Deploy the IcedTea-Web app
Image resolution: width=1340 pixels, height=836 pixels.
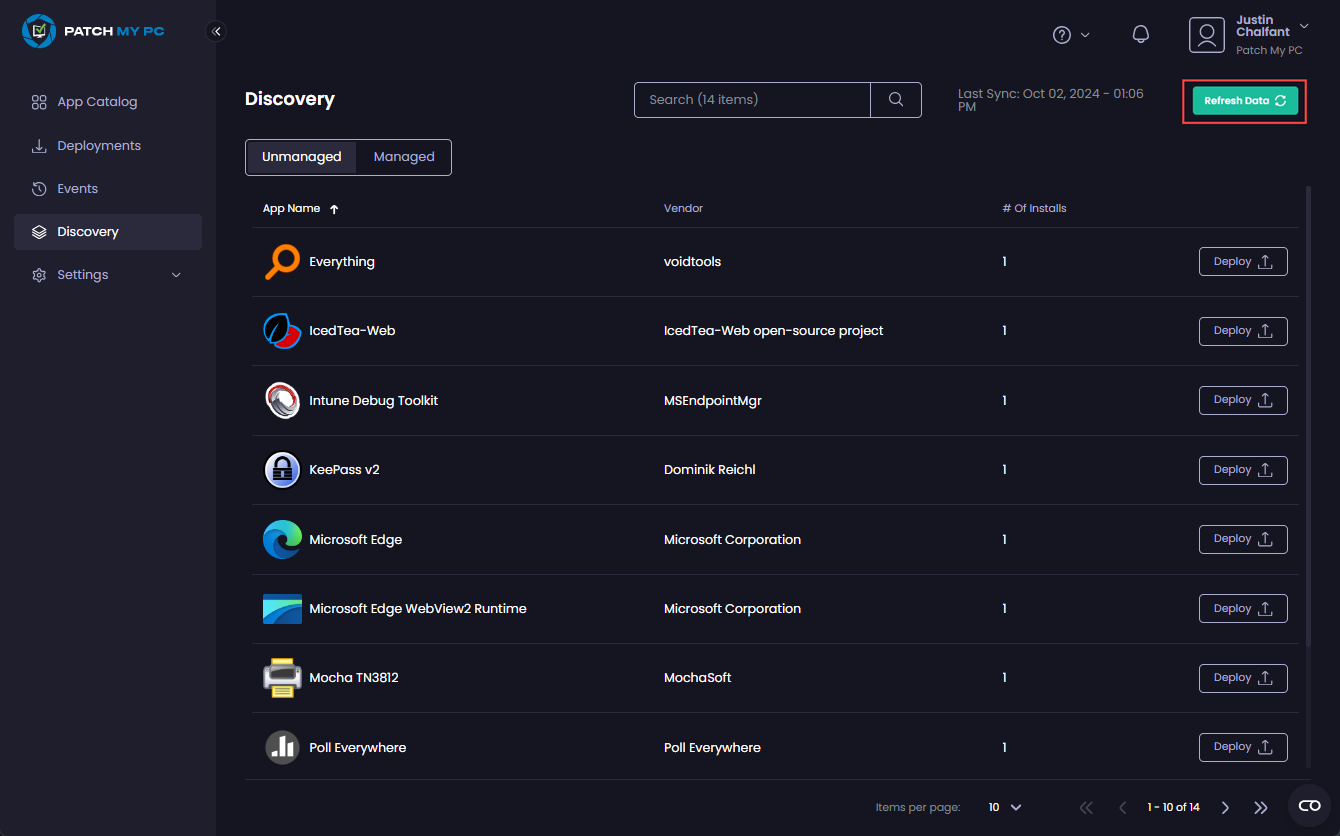1242,331
